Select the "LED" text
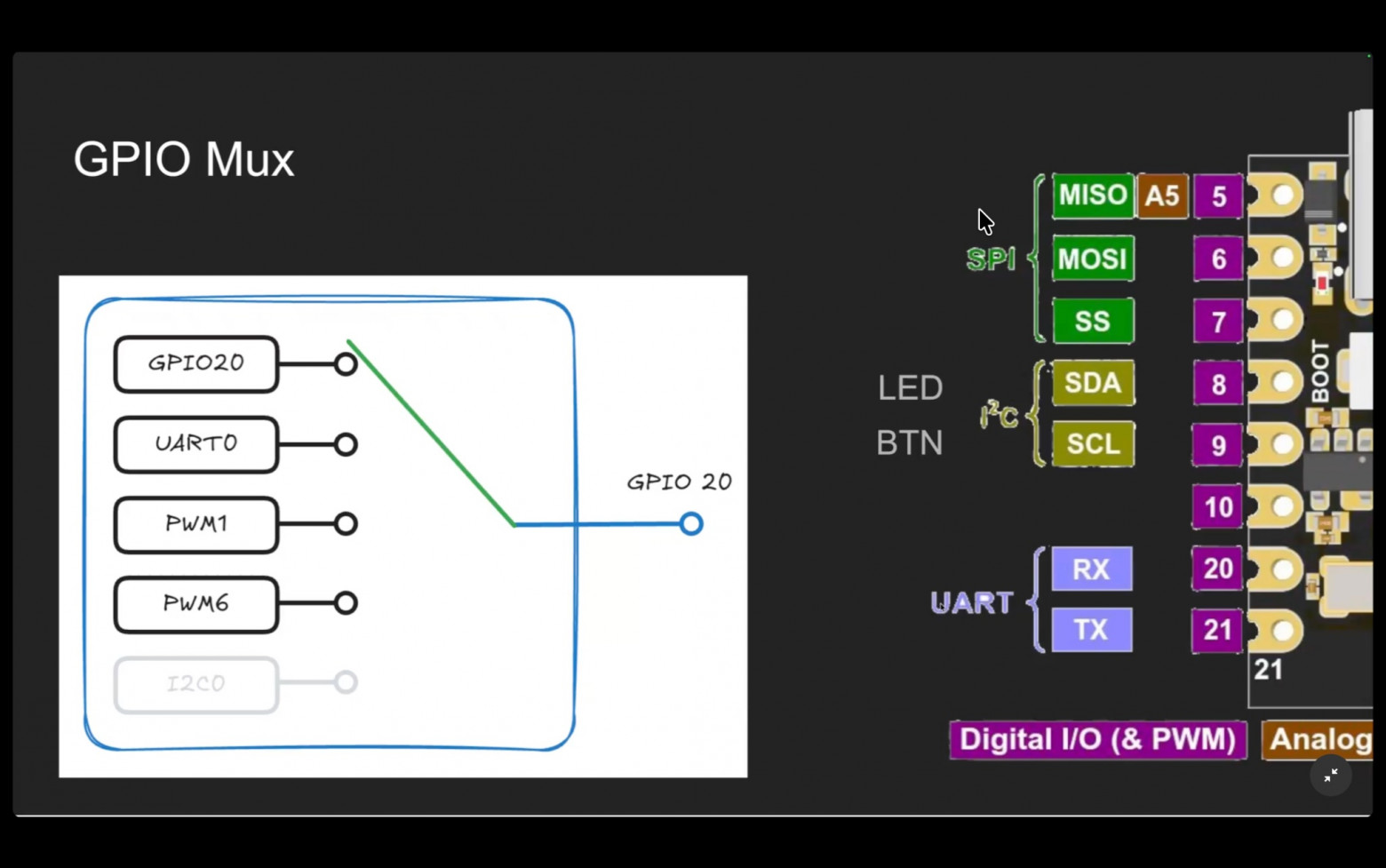This screenshot has width=1386, height=868. click(x=910, y=388)
